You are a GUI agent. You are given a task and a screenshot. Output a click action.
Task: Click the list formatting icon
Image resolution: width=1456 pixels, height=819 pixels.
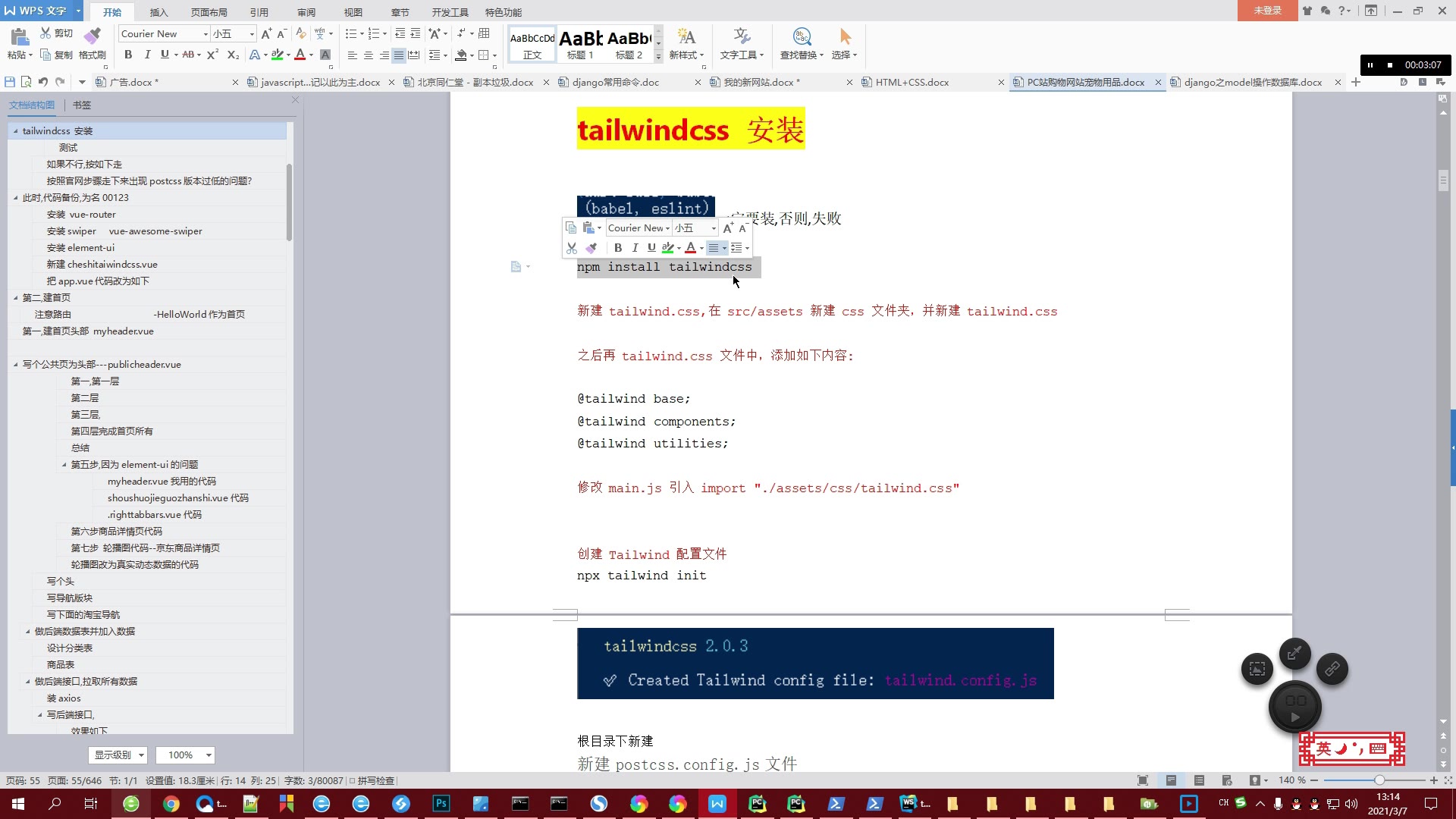(352, 33)
